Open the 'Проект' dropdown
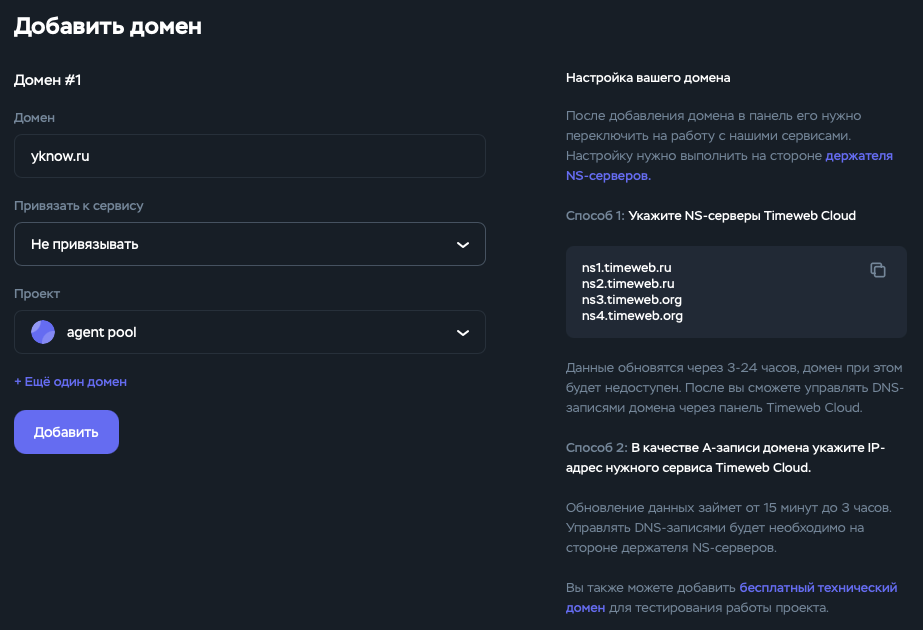Viewport: 923px width, 630px height. pos(248,331)
